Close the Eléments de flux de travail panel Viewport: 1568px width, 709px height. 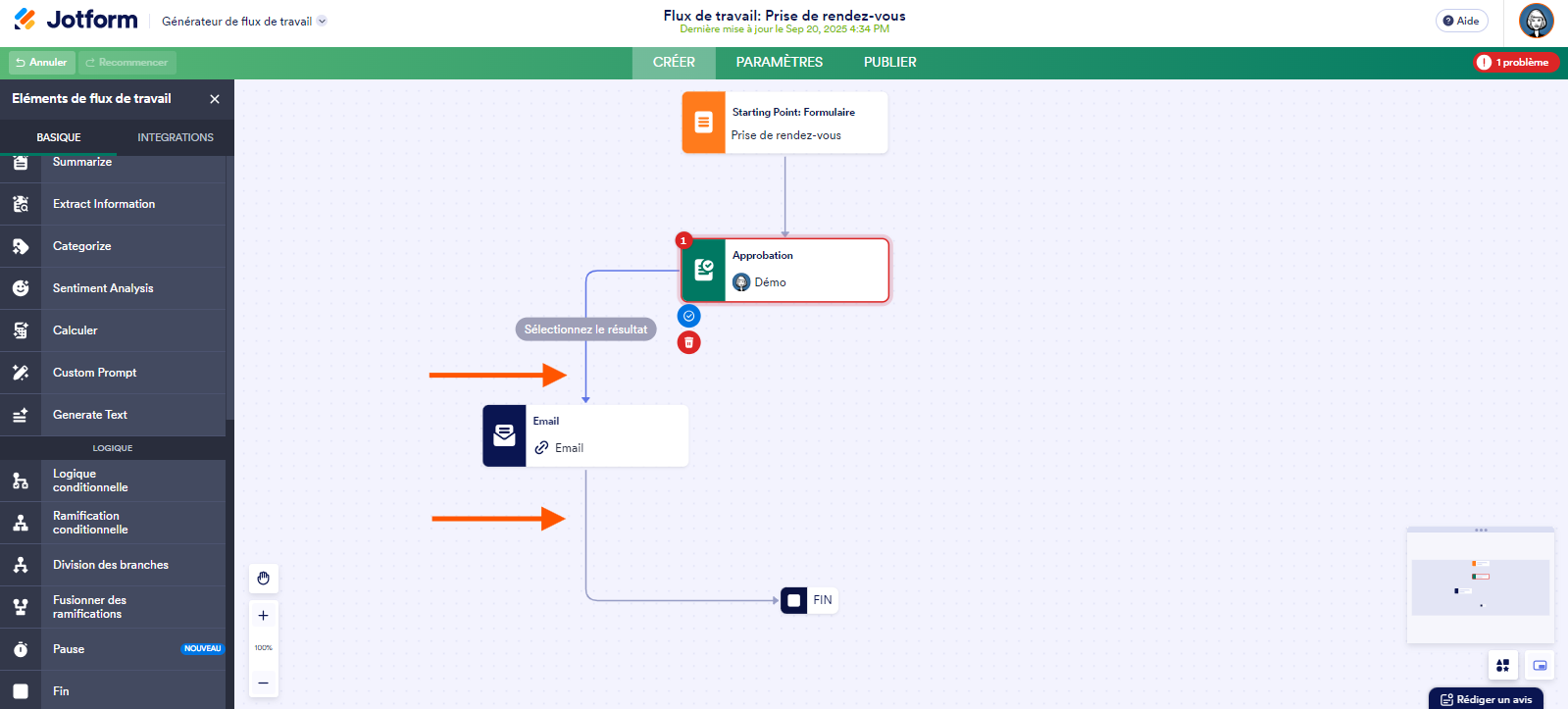tap(215, 99)
